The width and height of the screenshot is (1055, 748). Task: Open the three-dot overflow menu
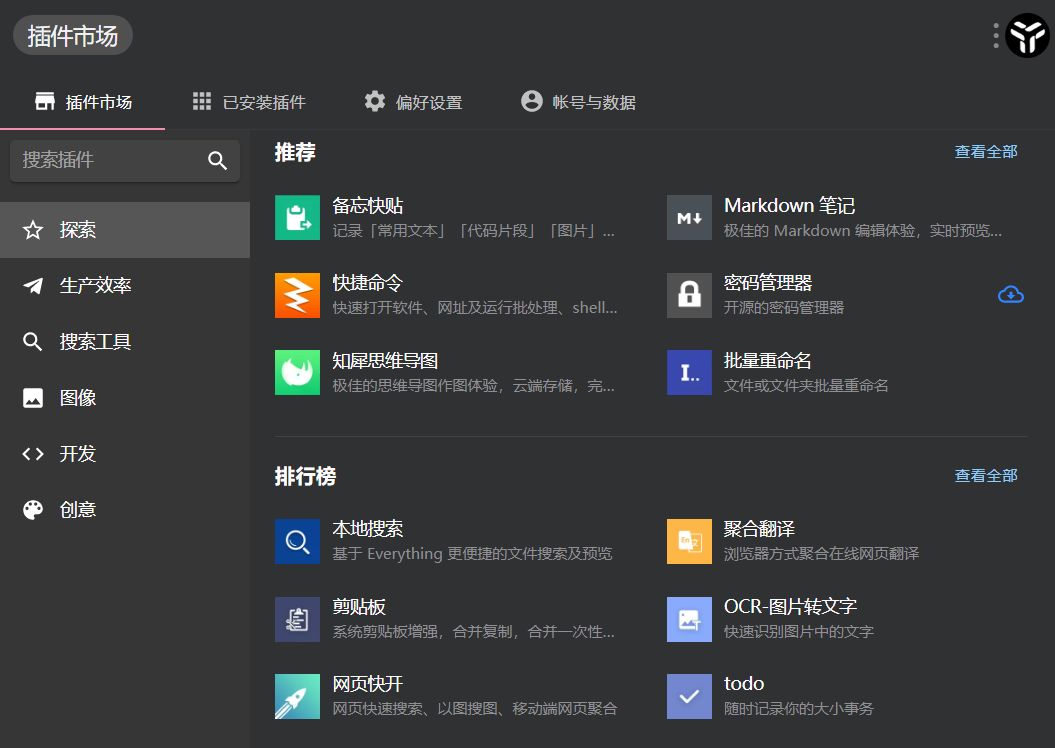point(996,35)
